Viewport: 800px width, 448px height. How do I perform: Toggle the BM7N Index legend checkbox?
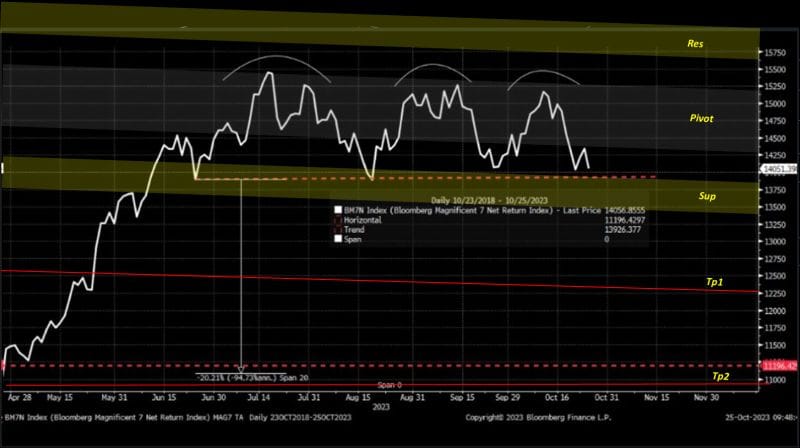[338, 210]
